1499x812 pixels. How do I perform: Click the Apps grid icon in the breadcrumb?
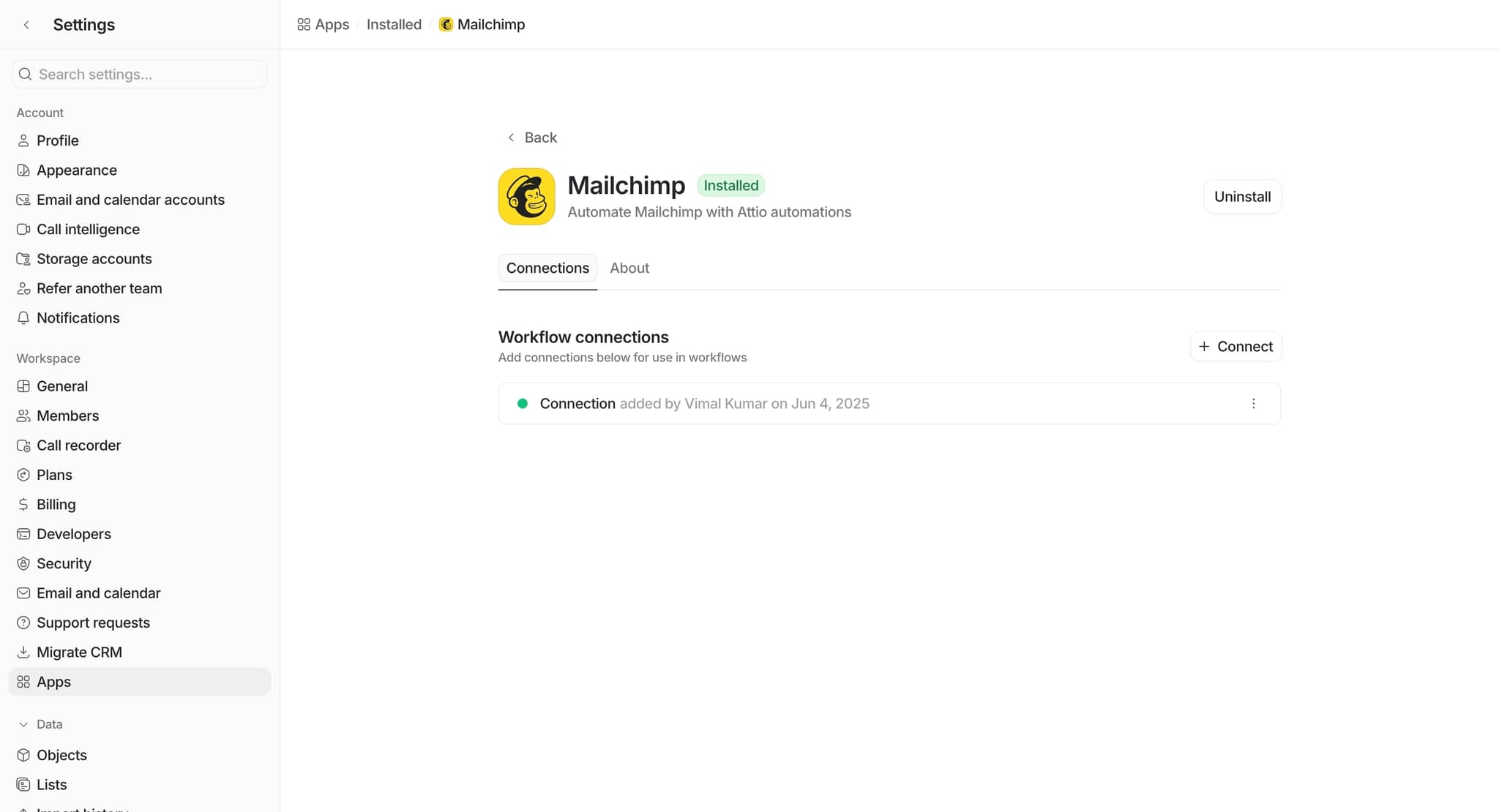[303, 24]
